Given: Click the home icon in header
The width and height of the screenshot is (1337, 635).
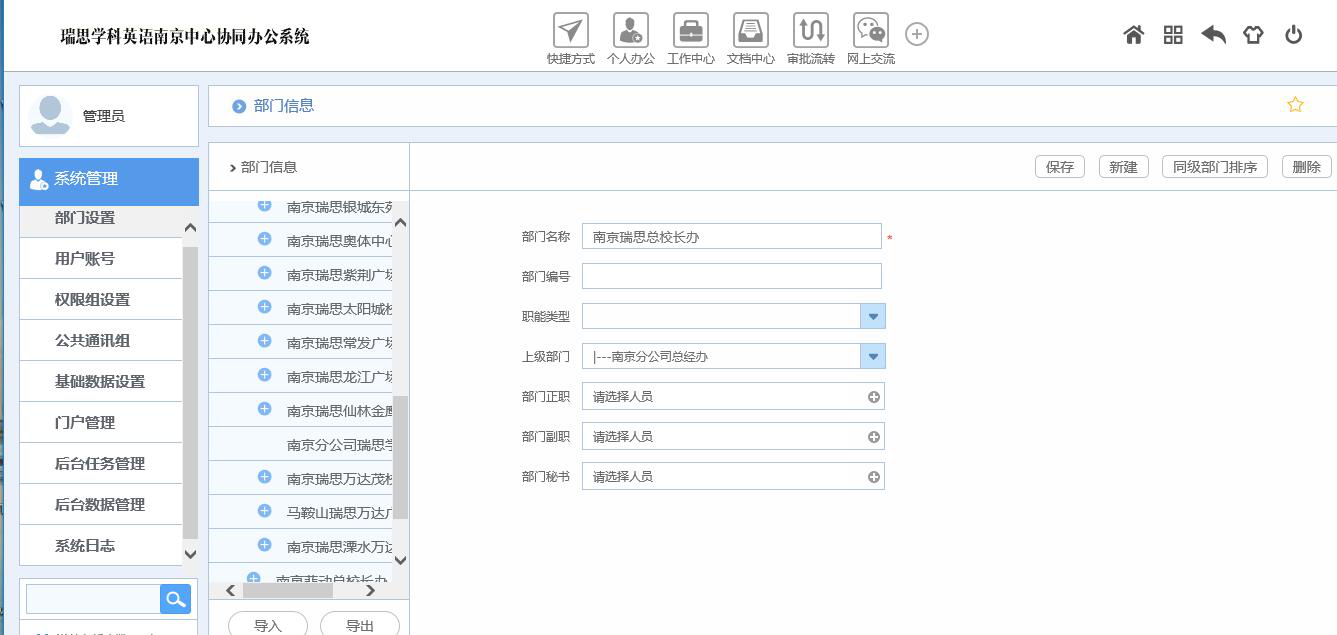Looking at the screenshot, I should (1133, 35).
